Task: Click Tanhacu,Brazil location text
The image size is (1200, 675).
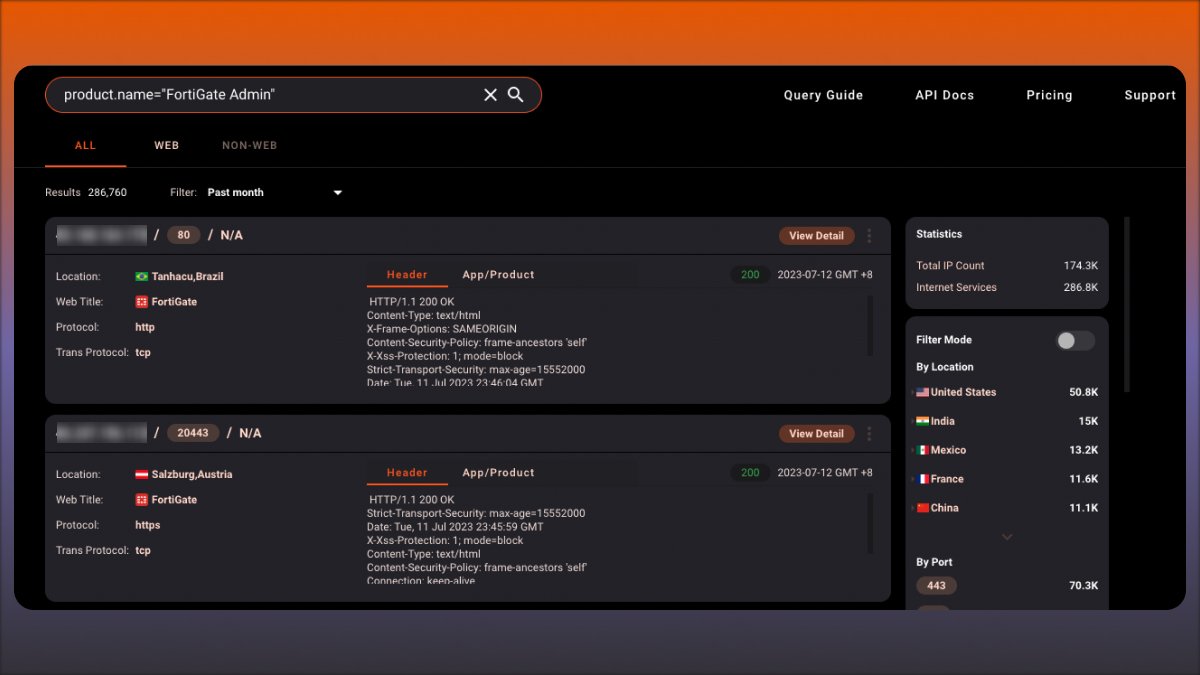Action: [188, 277]
